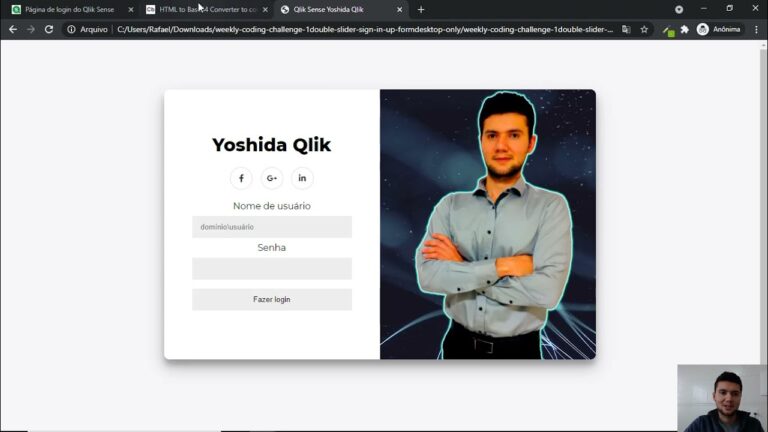Screen dimensions: 768x432
Task: Open the green pencil extension icon
Action: (x=669, y=30)
